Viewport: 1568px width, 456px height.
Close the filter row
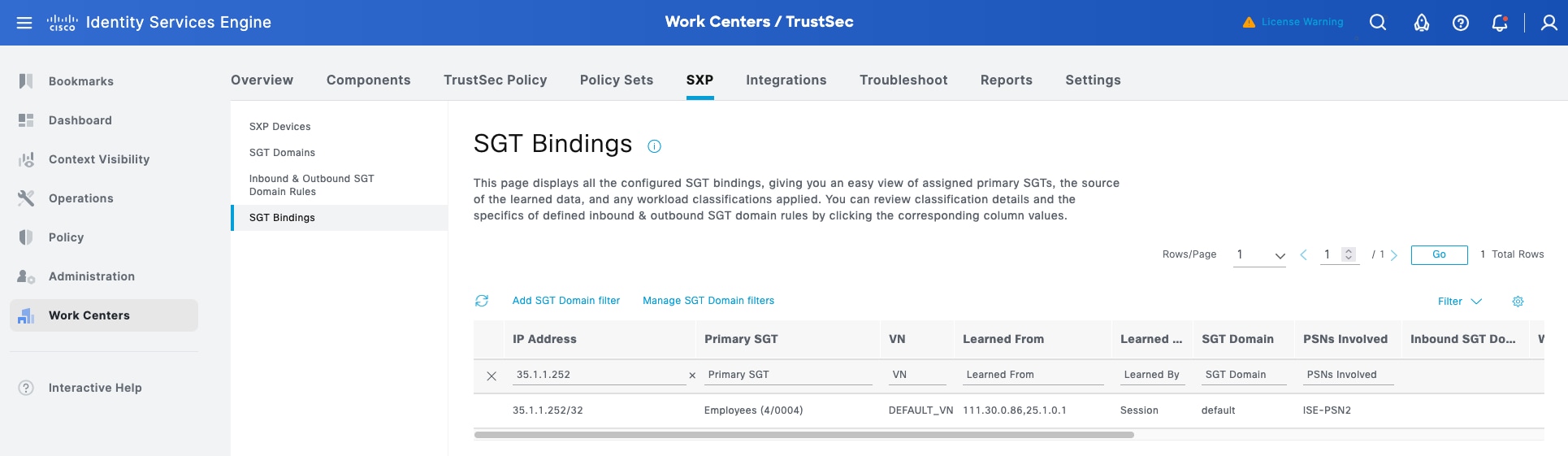coord(492,376)
